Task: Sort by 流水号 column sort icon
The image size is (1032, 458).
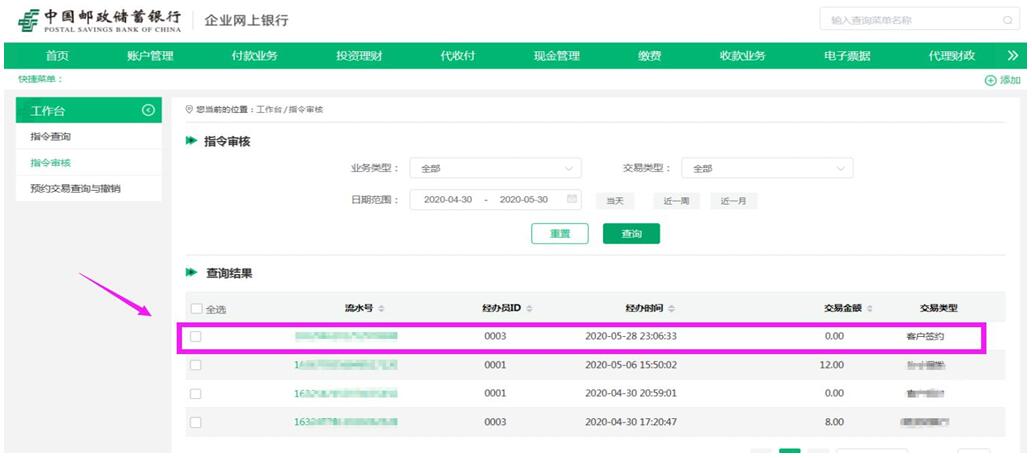Action: click(x=381, y=307)
